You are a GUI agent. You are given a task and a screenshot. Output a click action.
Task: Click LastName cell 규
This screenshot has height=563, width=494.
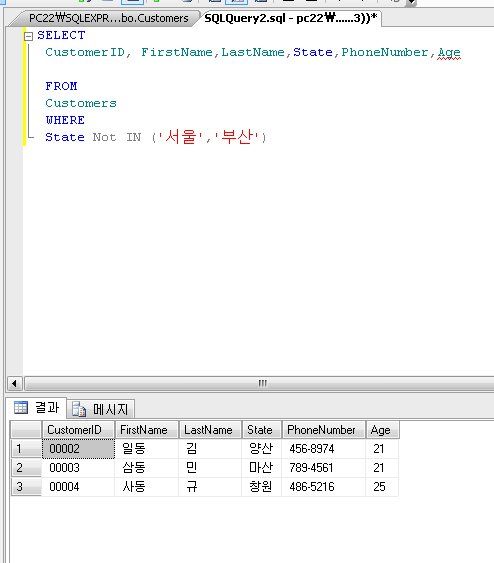tap(210, 487)
